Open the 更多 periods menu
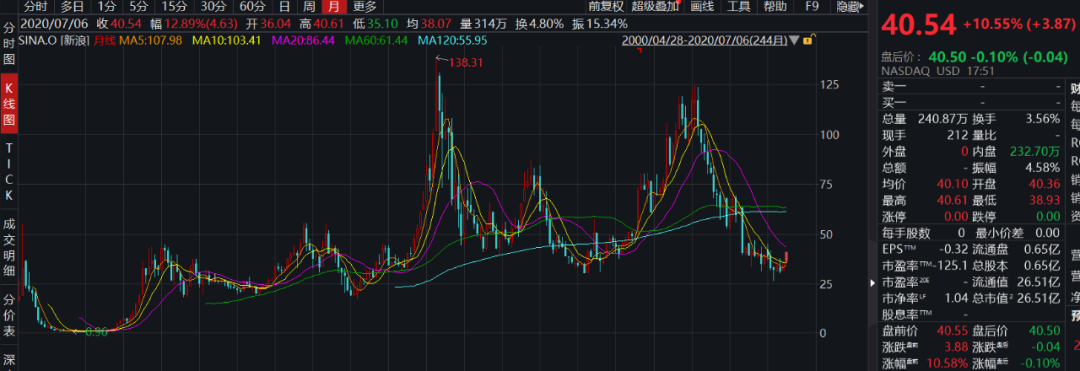The height and width of the screenshot is (371, 1080). coord(364,7)
